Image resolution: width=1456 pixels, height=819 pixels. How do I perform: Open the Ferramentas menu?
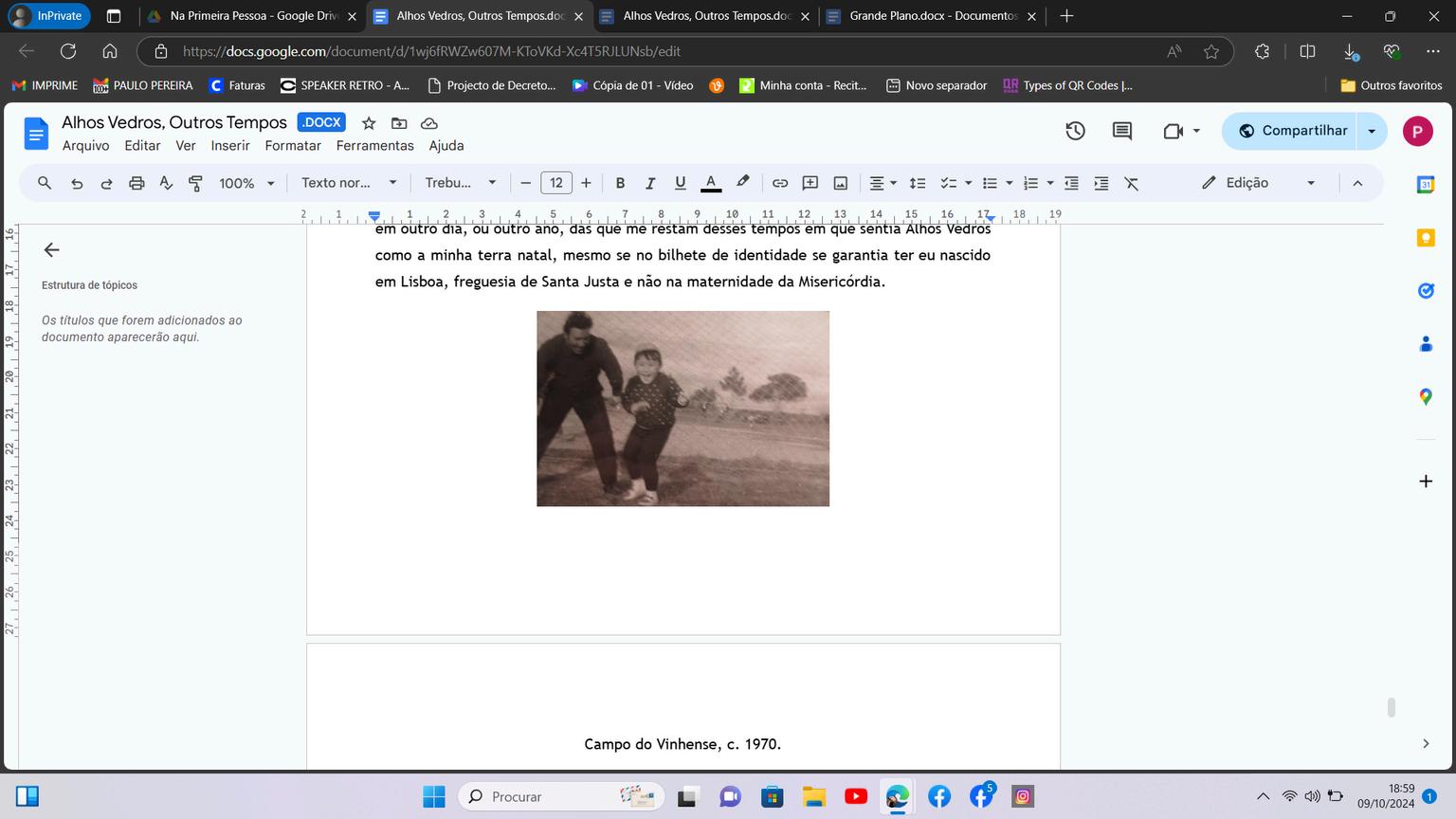coord(374,146)
